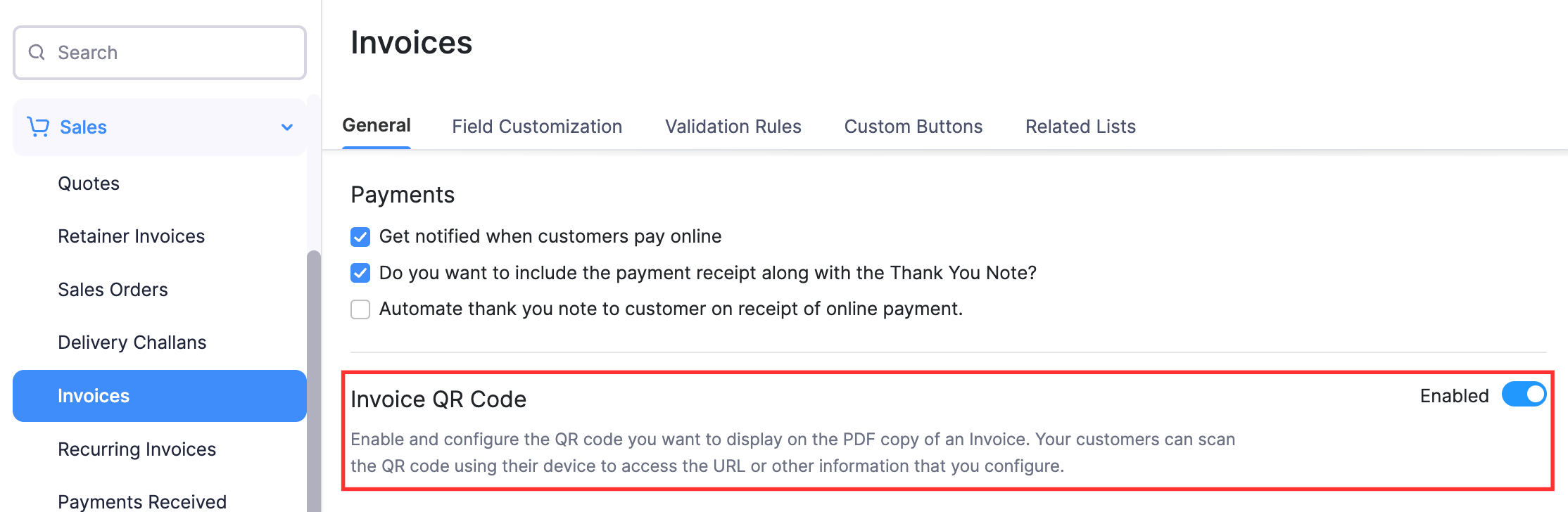Collapse the Sales section chevron
The image size is (1568, 512).
point(287,127)
